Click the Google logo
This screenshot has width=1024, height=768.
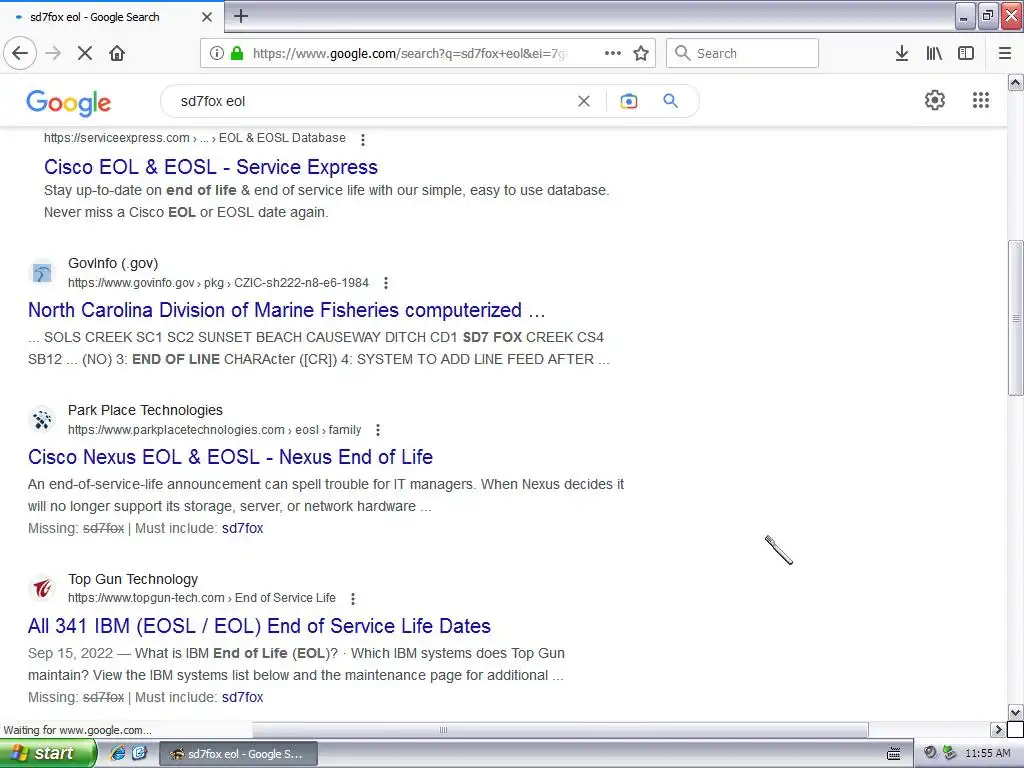[x=69, y=103]
